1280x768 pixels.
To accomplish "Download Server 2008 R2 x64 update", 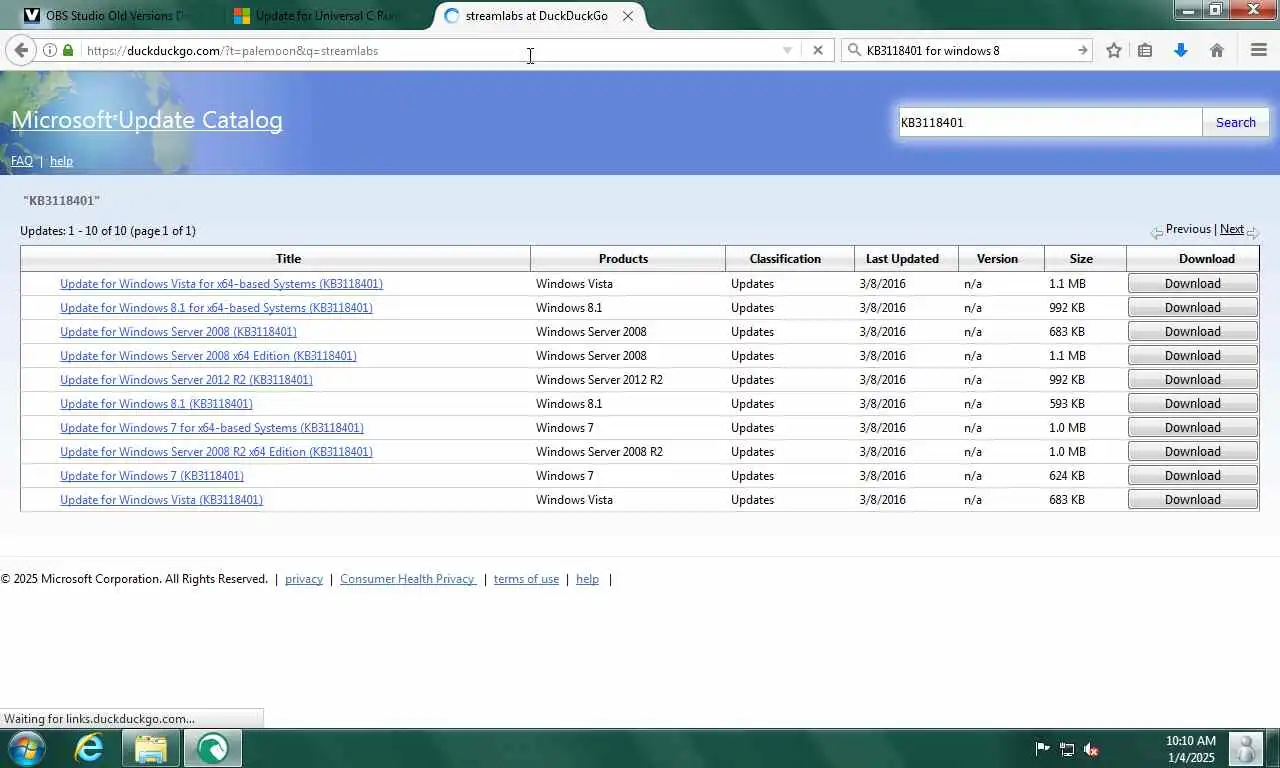I will [x=1192, y=452].
